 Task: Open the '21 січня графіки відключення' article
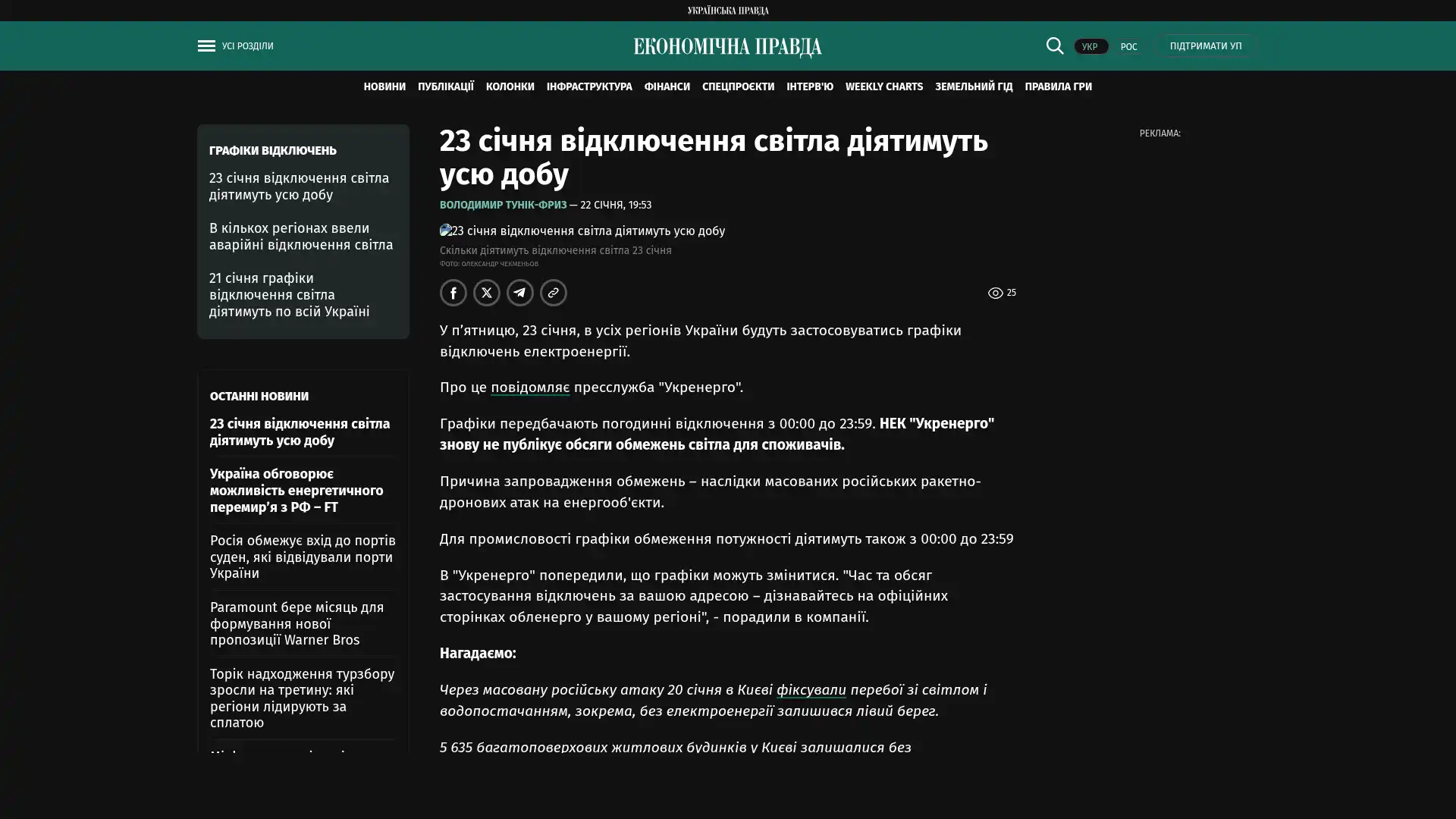click(290, 295)
